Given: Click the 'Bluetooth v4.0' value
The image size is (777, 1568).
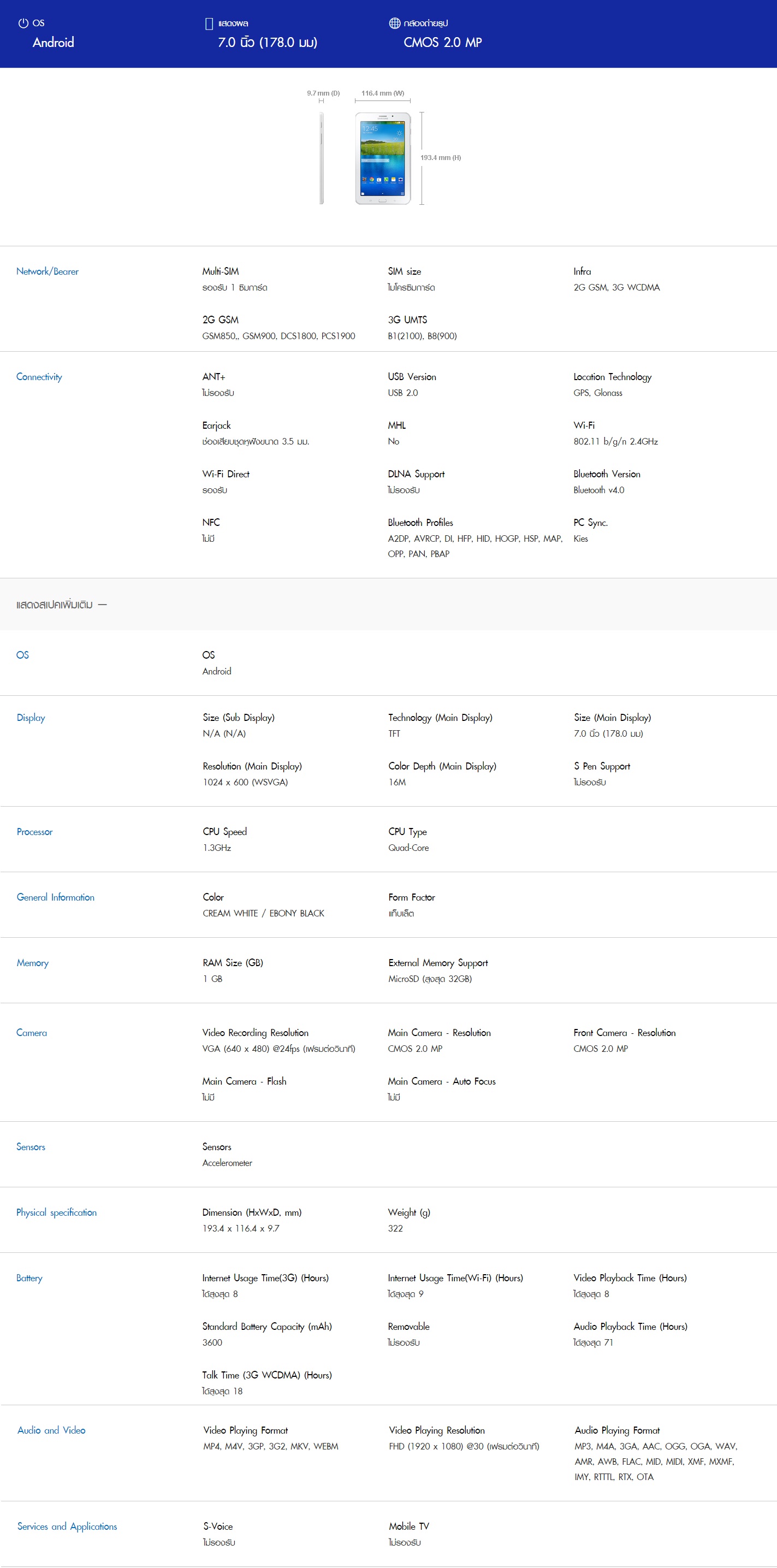Looking at the screenshot, I should coord(599,490).
